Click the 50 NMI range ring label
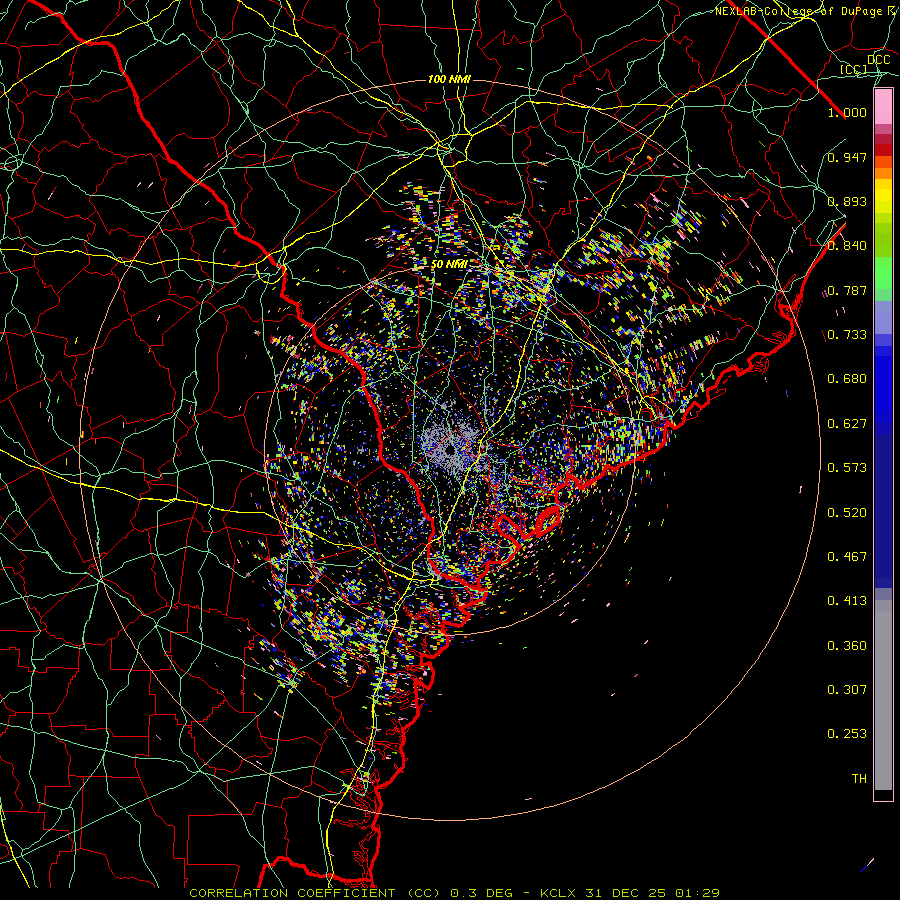900x900 pixels. click(x=449, y=264)
